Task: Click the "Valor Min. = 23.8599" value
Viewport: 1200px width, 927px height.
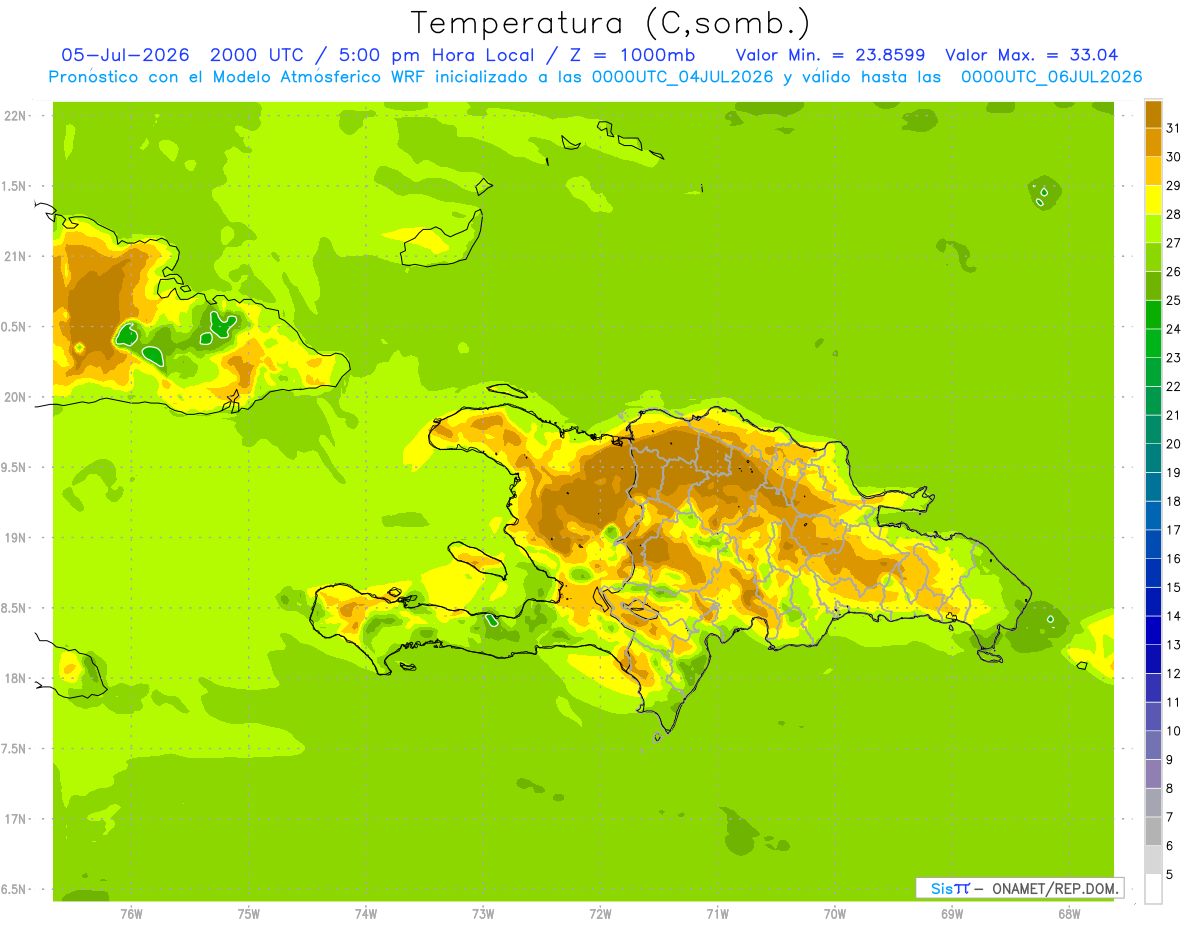Action: pos(830,55)
